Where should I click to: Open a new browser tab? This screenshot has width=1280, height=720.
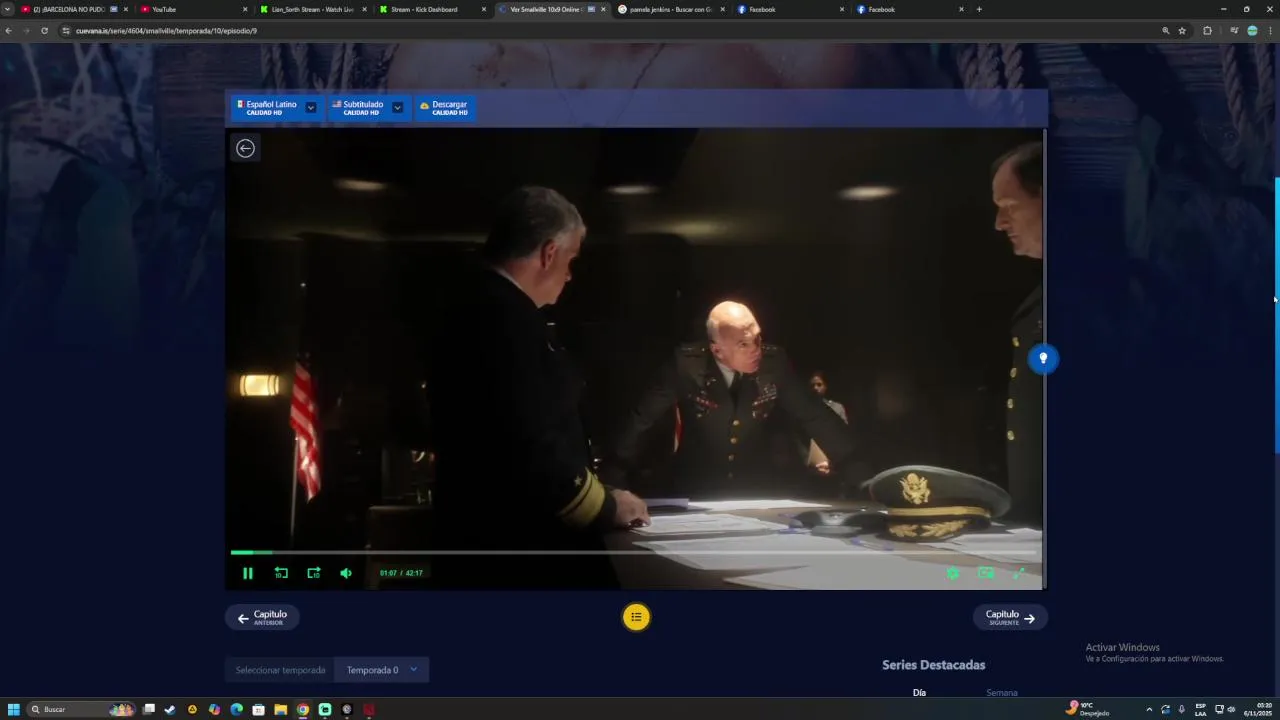coord(979,9)
